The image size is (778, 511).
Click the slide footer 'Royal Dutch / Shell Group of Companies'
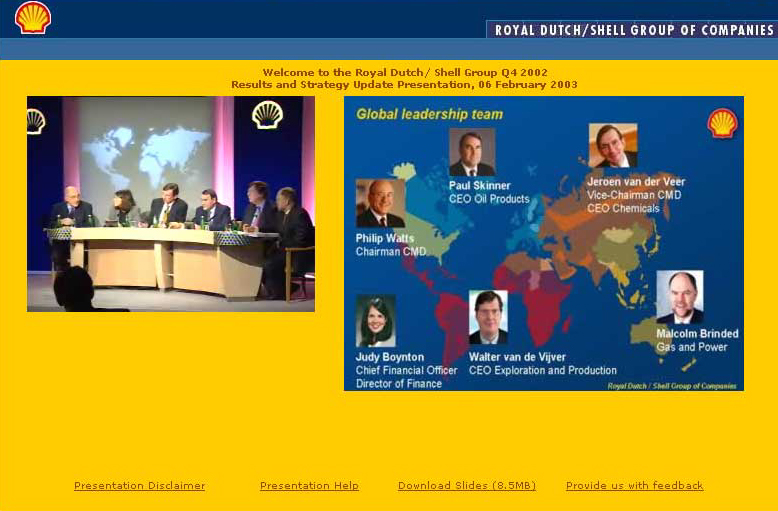point(672,386)
